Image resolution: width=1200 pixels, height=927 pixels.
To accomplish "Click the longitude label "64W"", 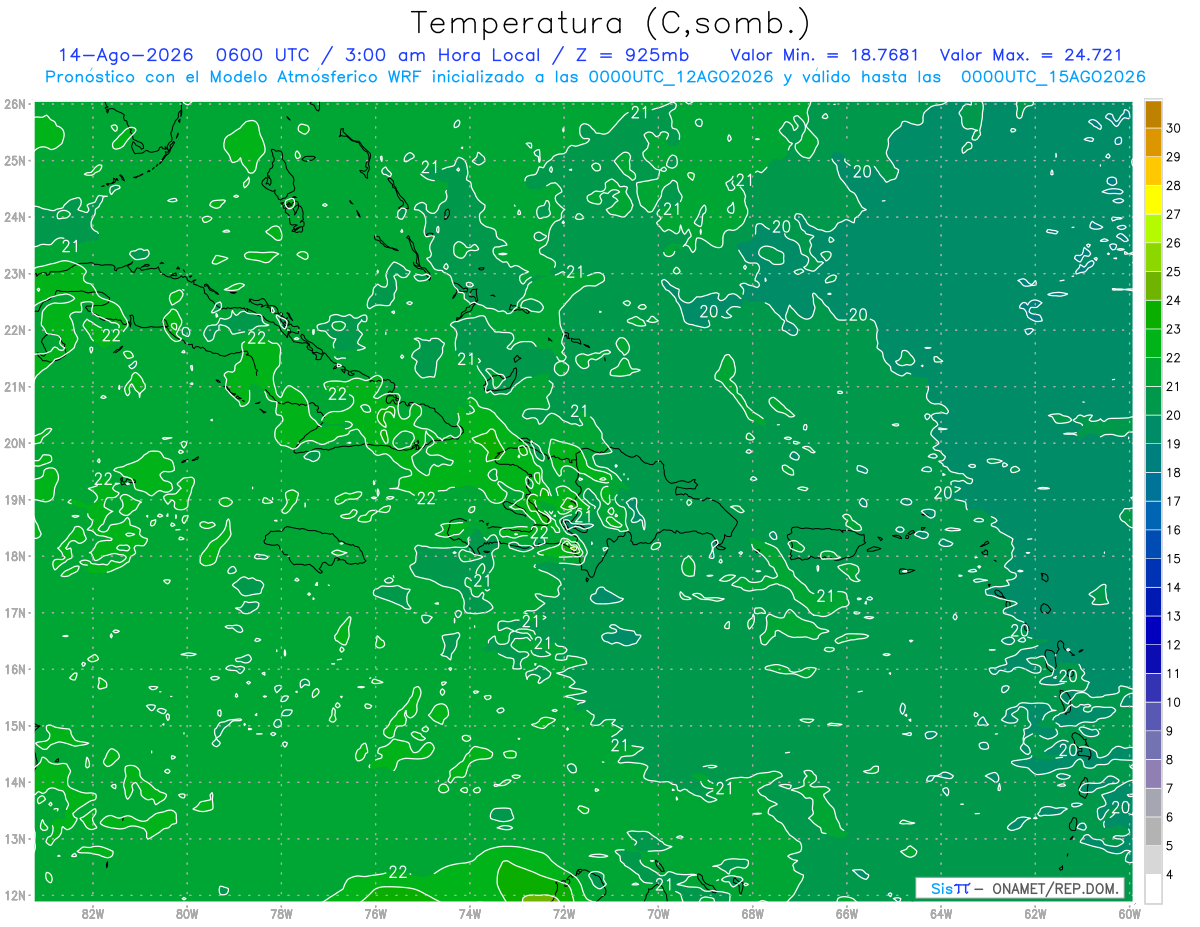I will pos(941,913).
